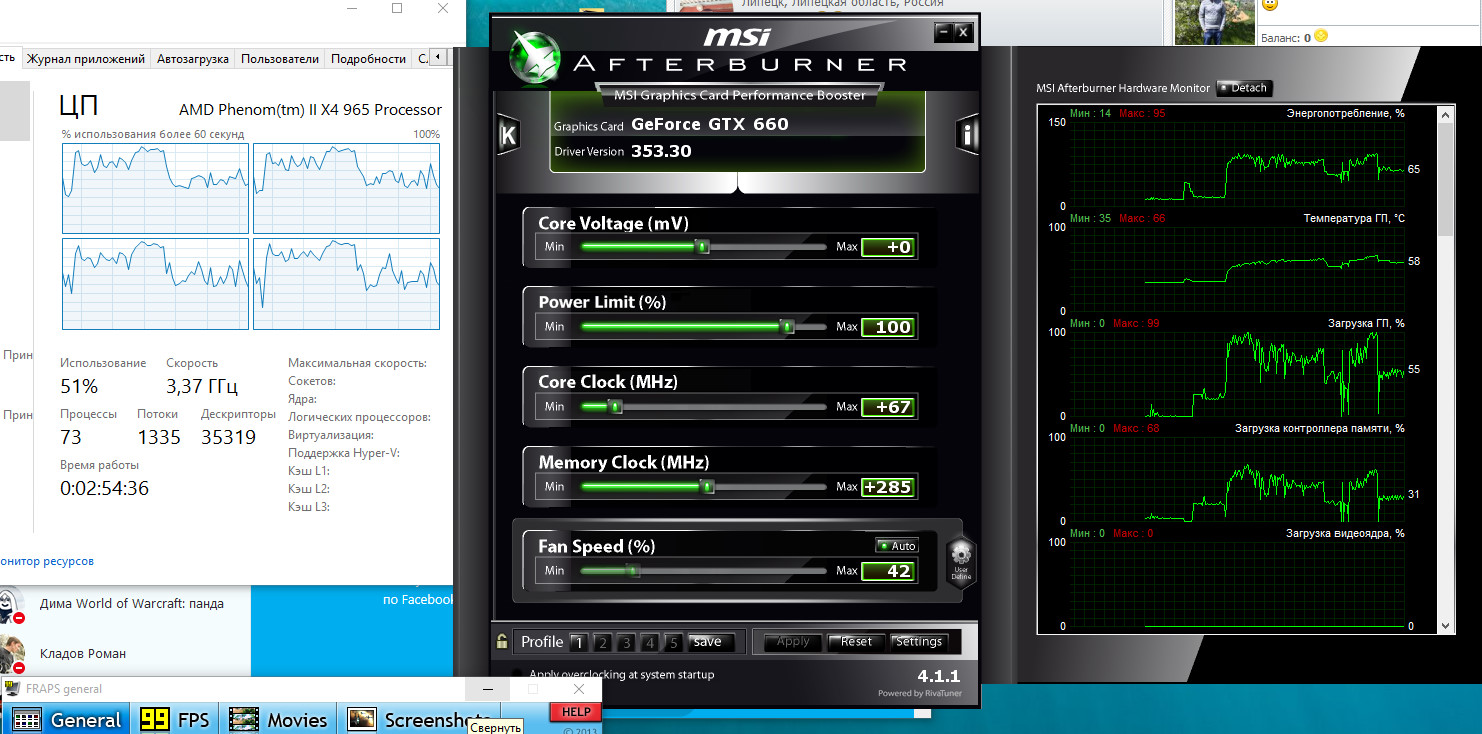Reset overclocking settings to default
Image resolution: width=1482 pixels, height=734 pixels.
coord(856,642)
